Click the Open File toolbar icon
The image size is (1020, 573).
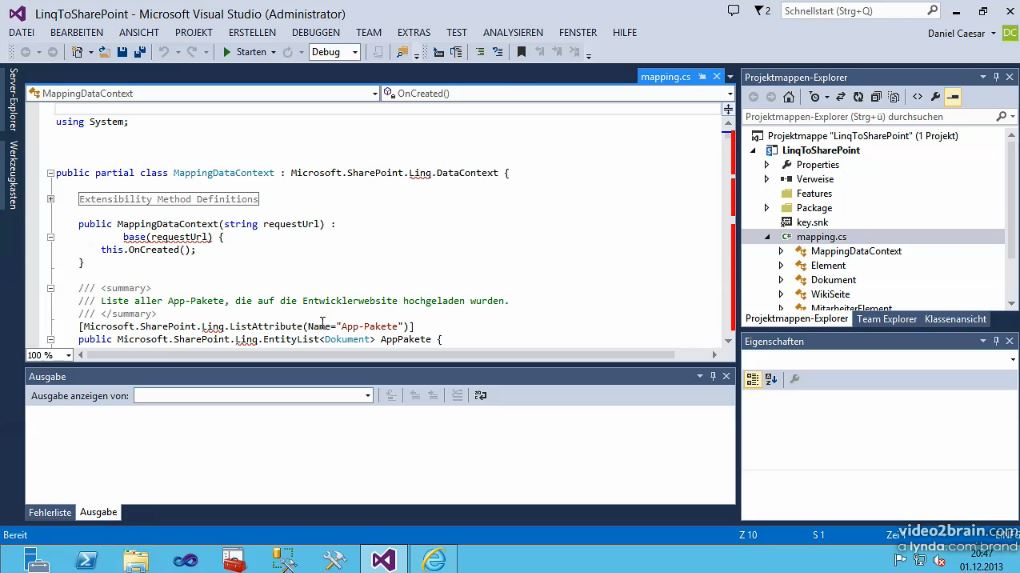[x=104, y=52]
